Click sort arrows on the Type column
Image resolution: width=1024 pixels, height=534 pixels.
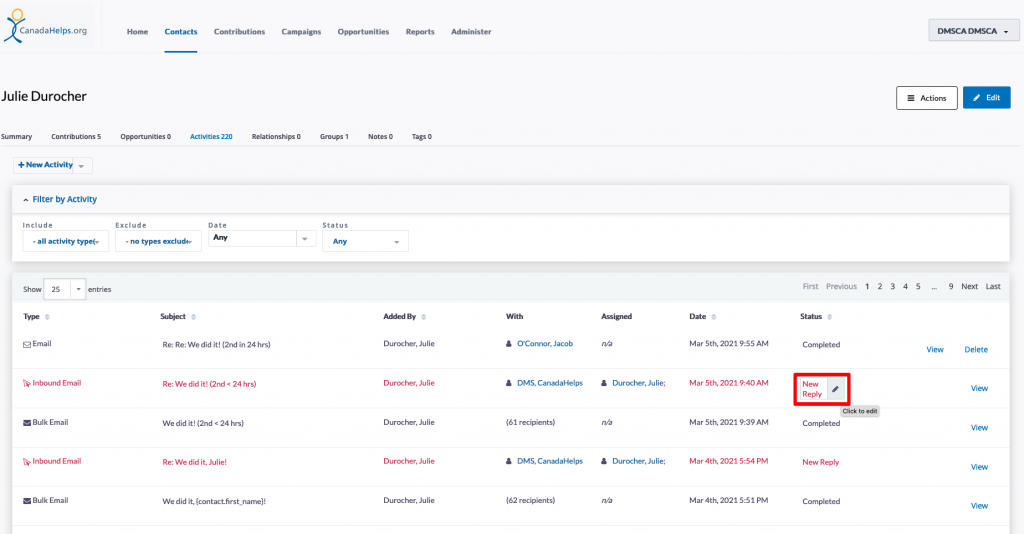[x=47, y=317]
